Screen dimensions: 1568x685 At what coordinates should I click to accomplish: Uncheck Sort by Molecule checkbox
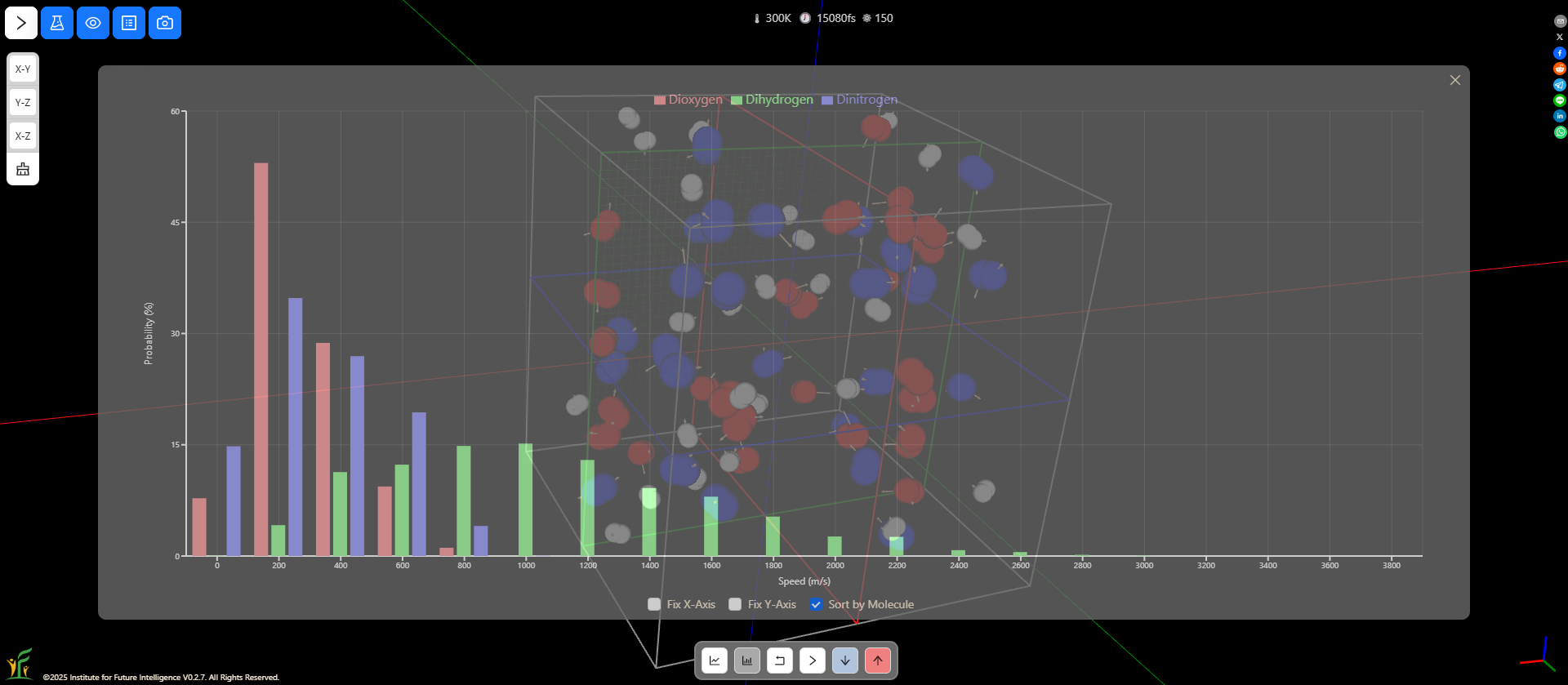pos(816,604)
